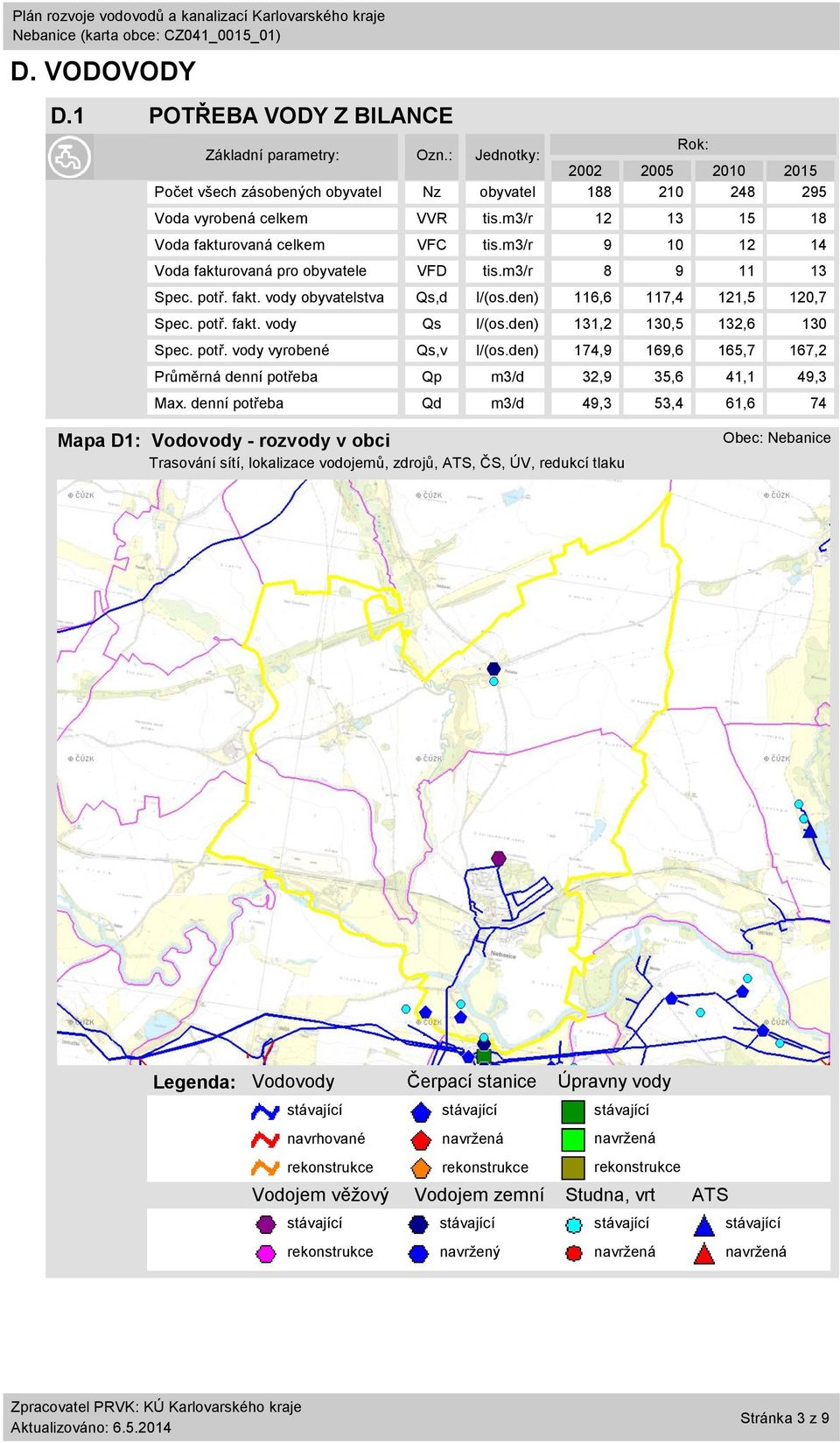840x1443 pixels.
Task: Click the 'Obec: Nebanice' label
Action: pyautogui.click(x=777, y=438)
